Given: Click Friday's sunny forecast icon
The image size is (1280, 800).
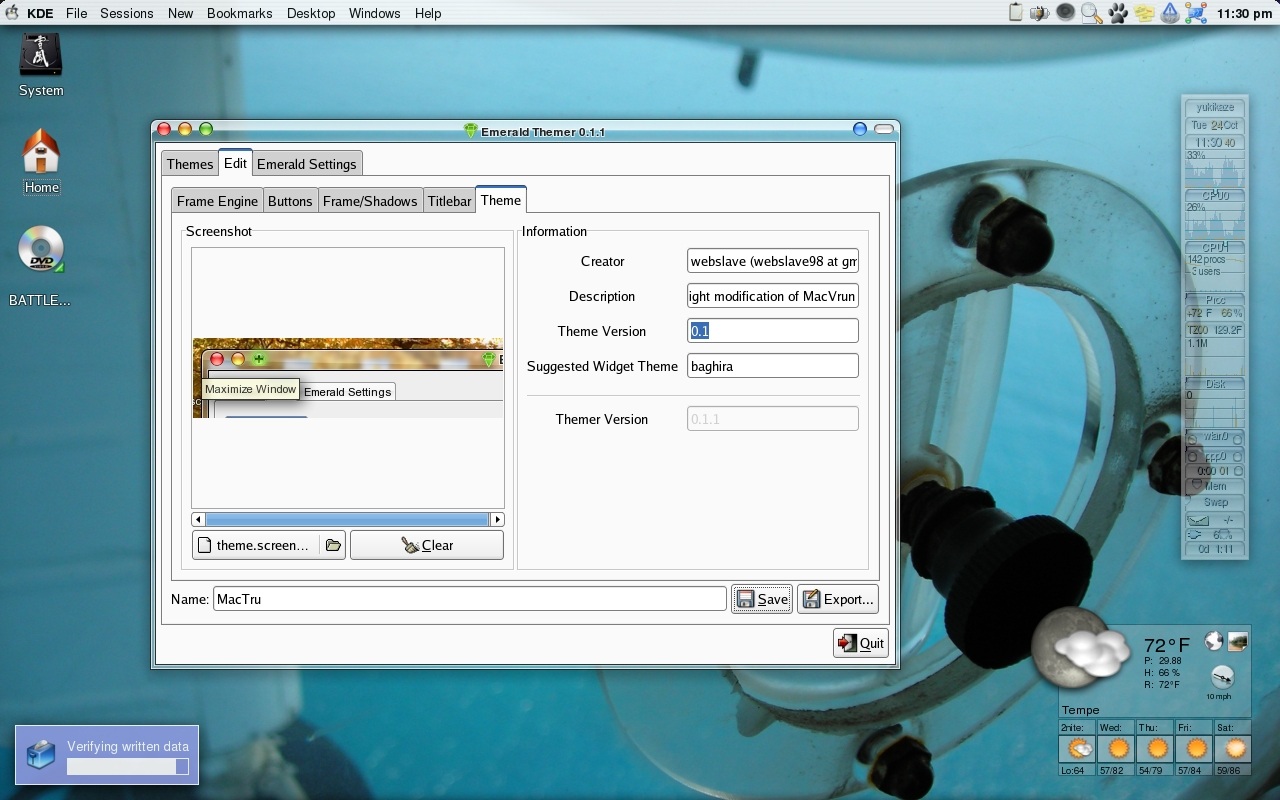Looking at the screenshot, I should point(1196,749).
